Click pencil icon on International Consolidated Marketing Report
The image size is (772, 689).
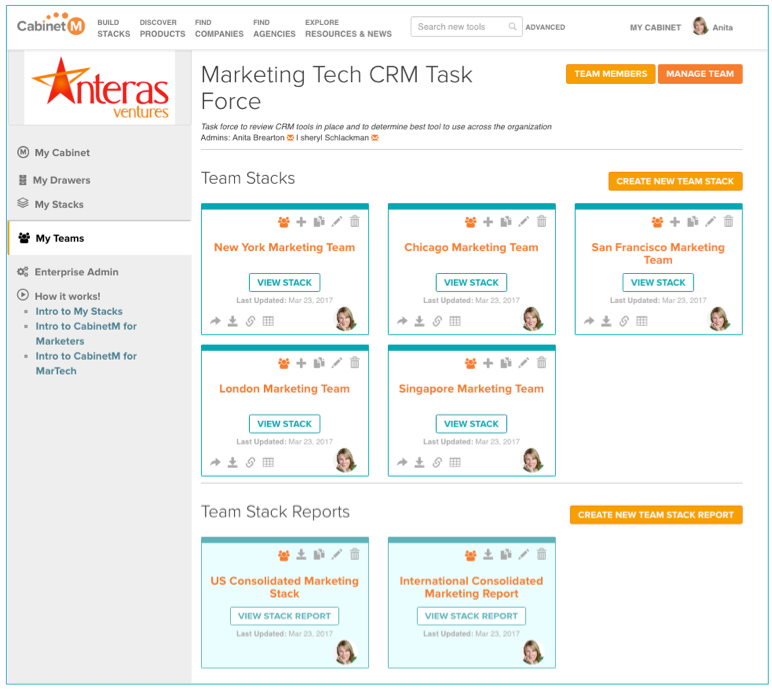coord(523,555)
